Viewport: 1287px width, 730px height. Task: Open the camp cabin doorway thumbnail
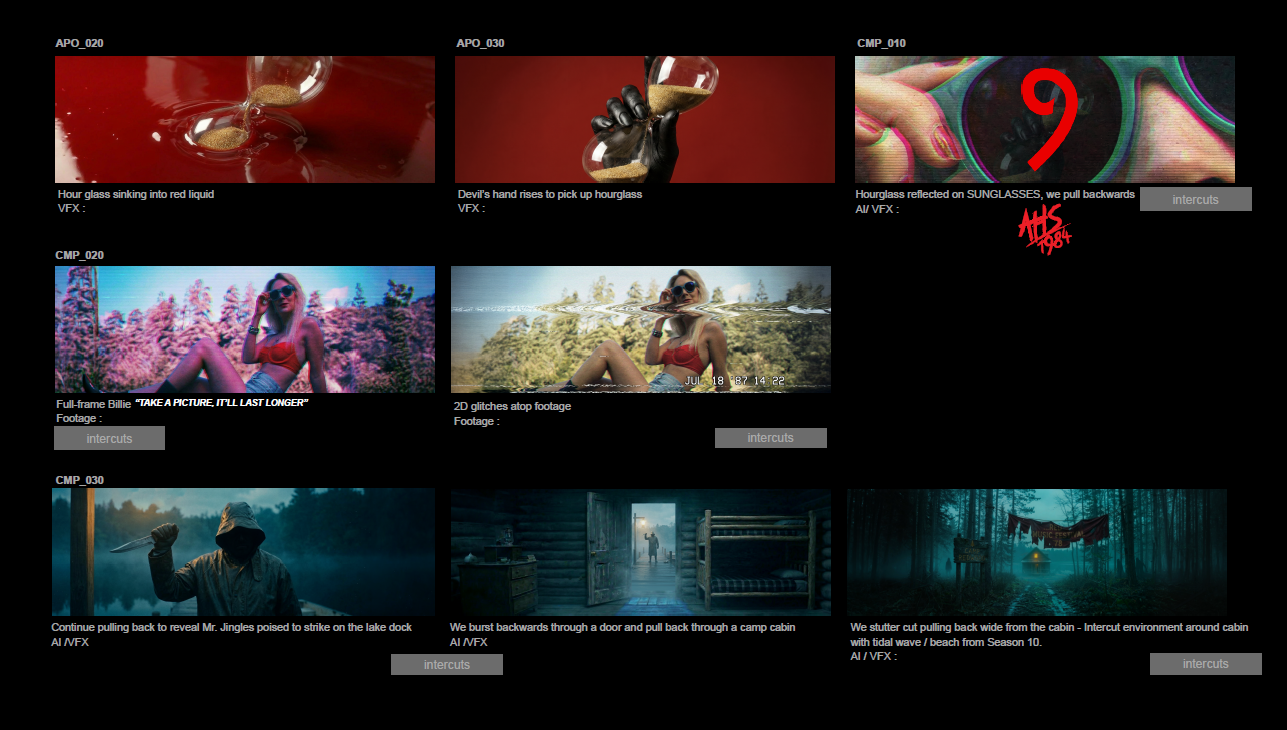[x=641, y=552]
